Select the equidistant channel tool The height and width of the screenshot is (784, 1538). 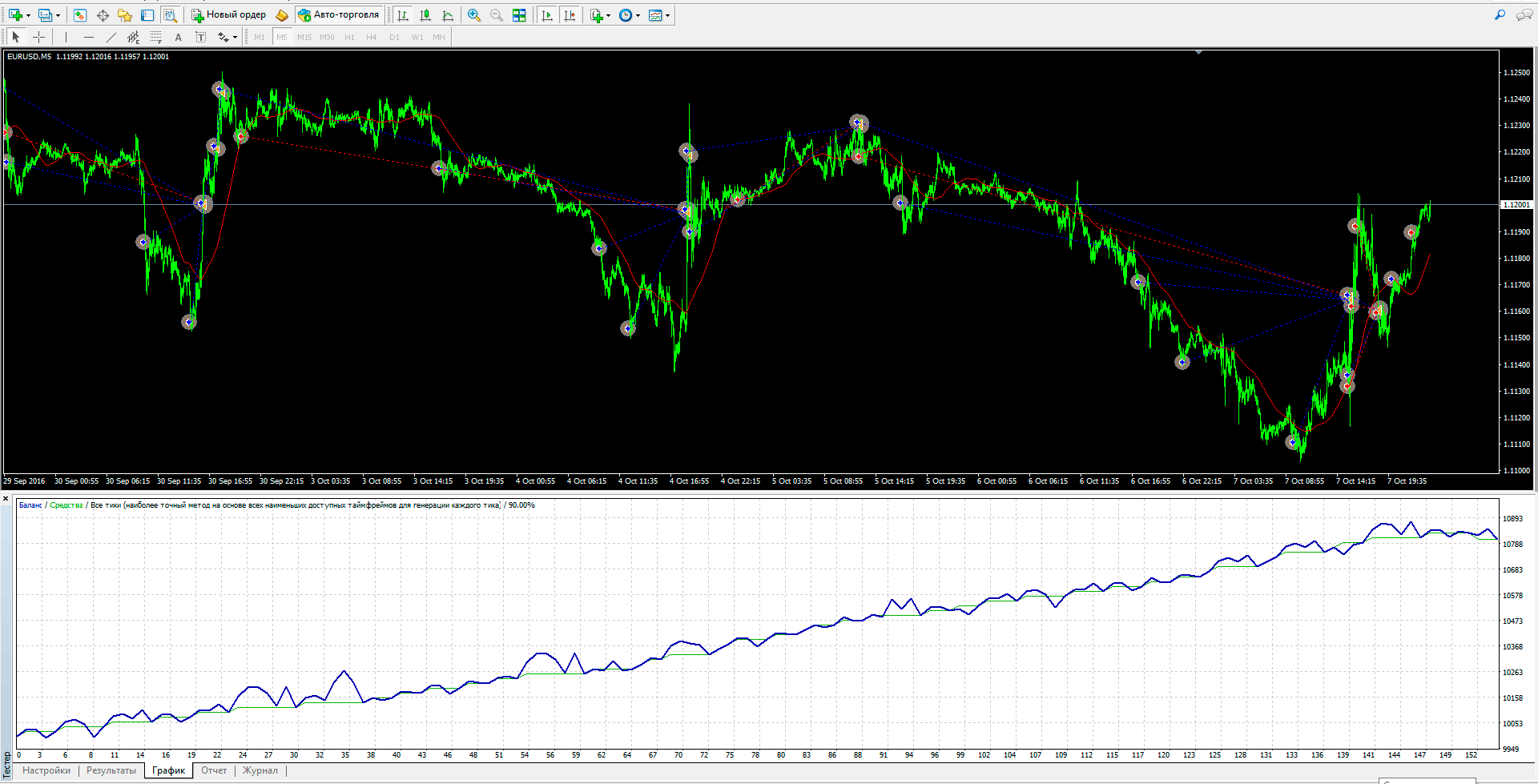point(133,37)
